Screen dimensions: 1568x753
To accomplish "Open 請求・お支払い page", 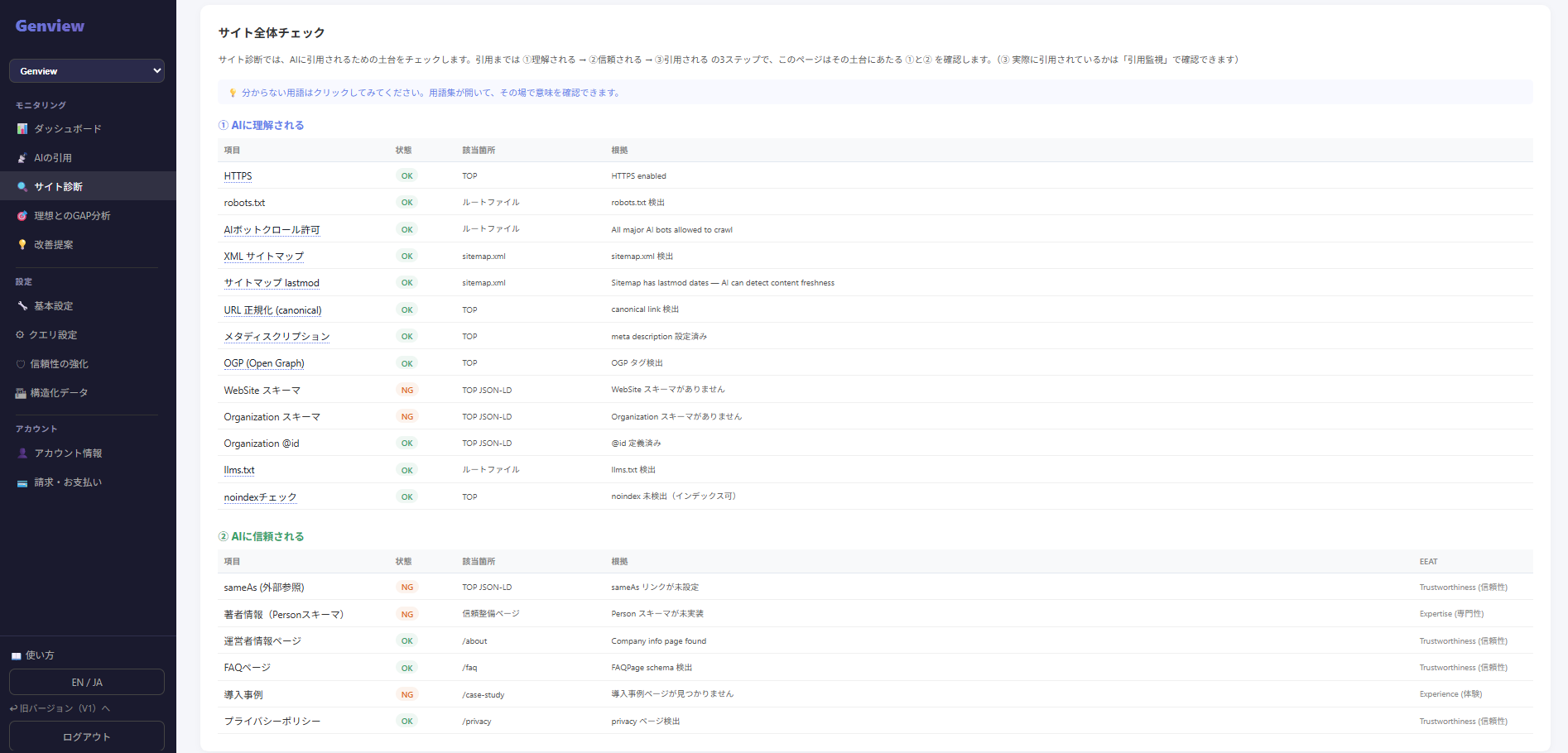I will click(x=88, y=482).
